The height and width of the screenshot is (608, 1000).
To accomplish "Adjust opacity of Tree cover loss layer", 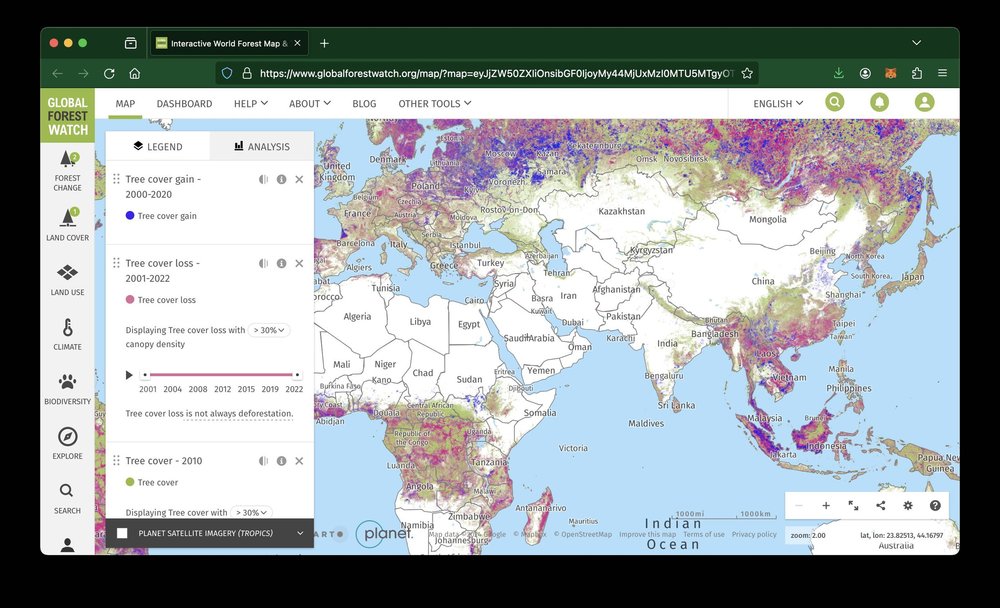I will (x=263, y=263).
